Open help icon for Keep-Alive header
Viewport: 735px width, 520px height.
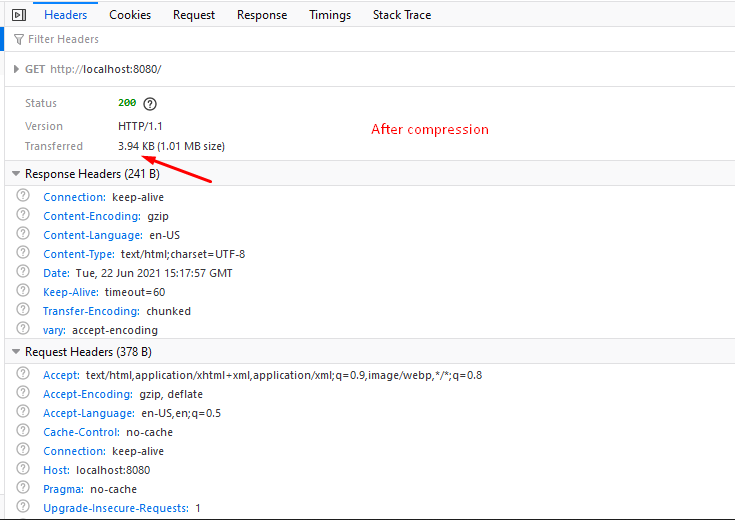[22, 290]
